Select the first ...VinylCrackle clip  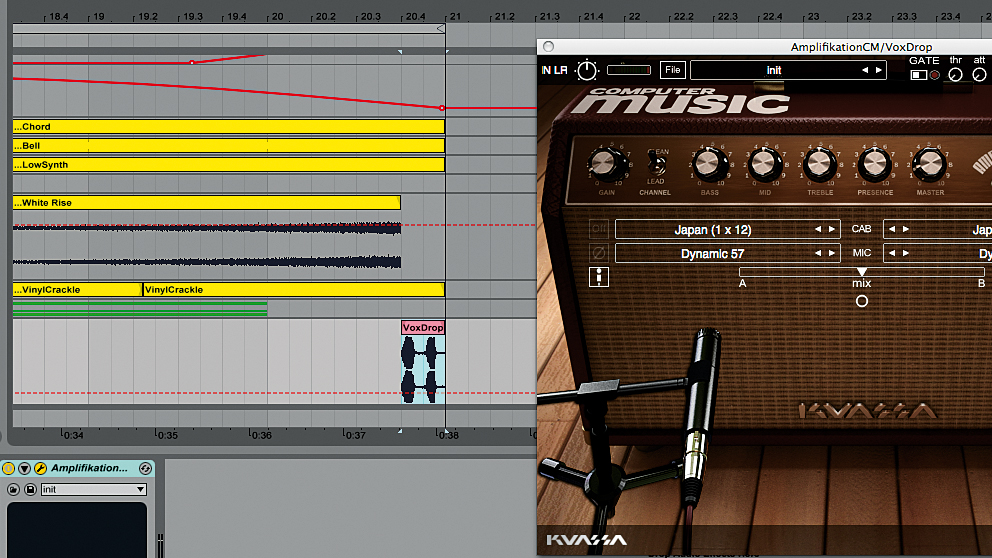[77, 290]
